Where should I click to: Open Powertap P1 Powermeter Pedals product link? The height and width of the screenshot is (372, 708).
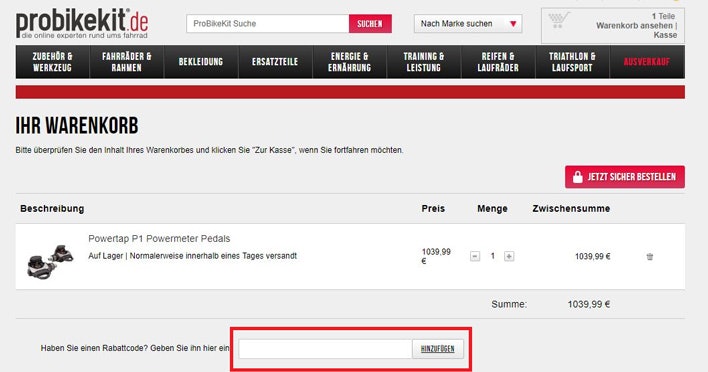[x=159, y=238]
